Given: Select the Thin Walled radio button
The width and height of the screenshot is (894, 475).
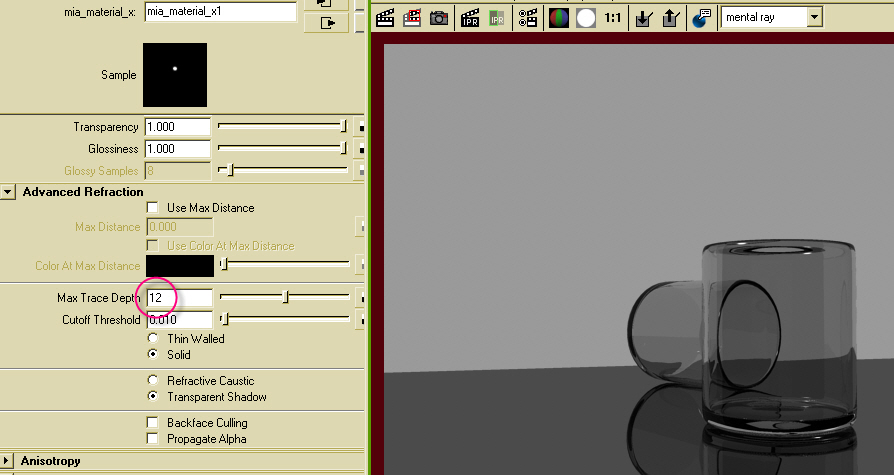Looking at the screenshot, I should pyautogui.click(x=152, y=338).
